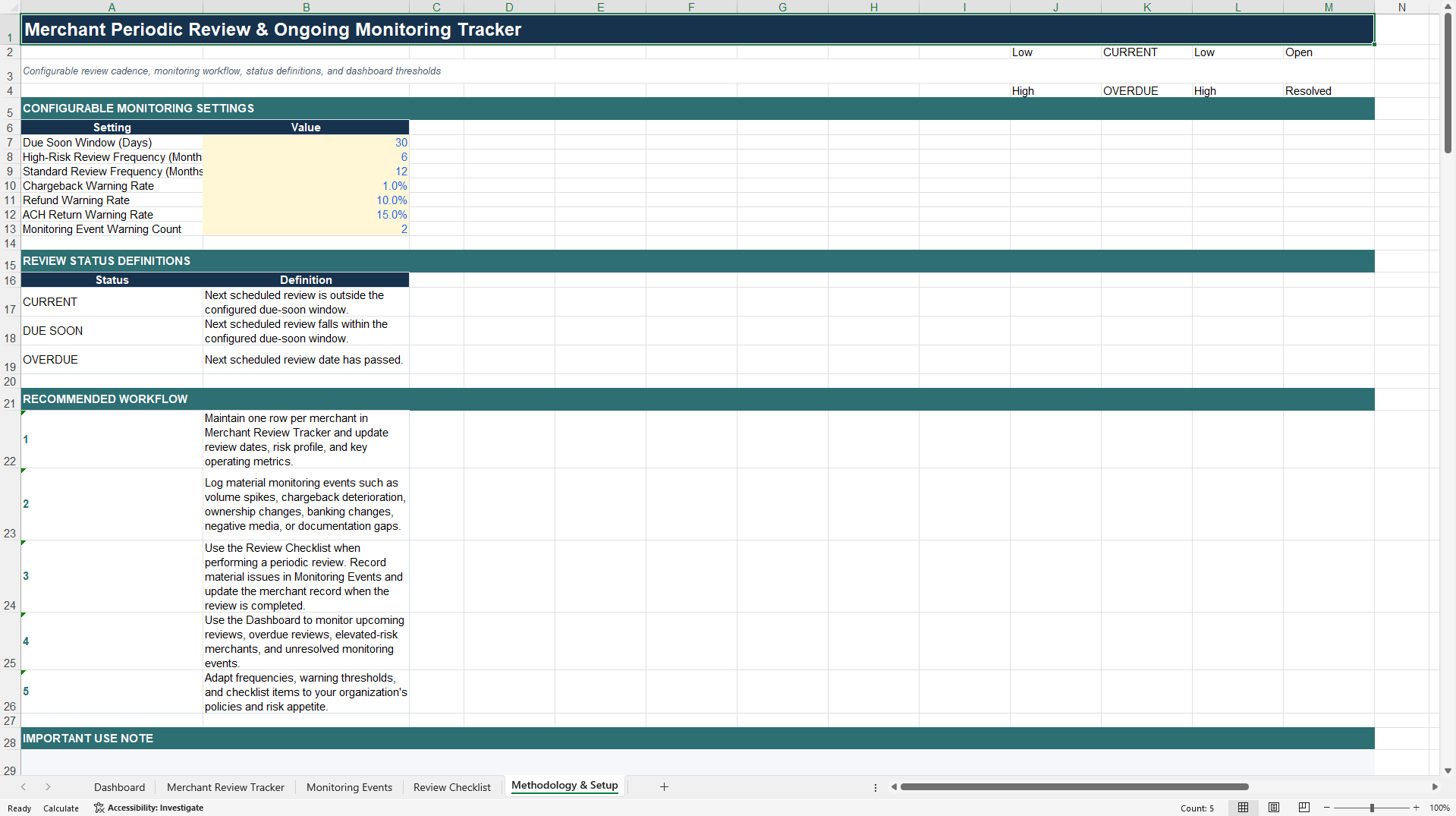1456x816 pixels.
Task: Click zoom in plus button
Action: click(x=1417, y=808)
